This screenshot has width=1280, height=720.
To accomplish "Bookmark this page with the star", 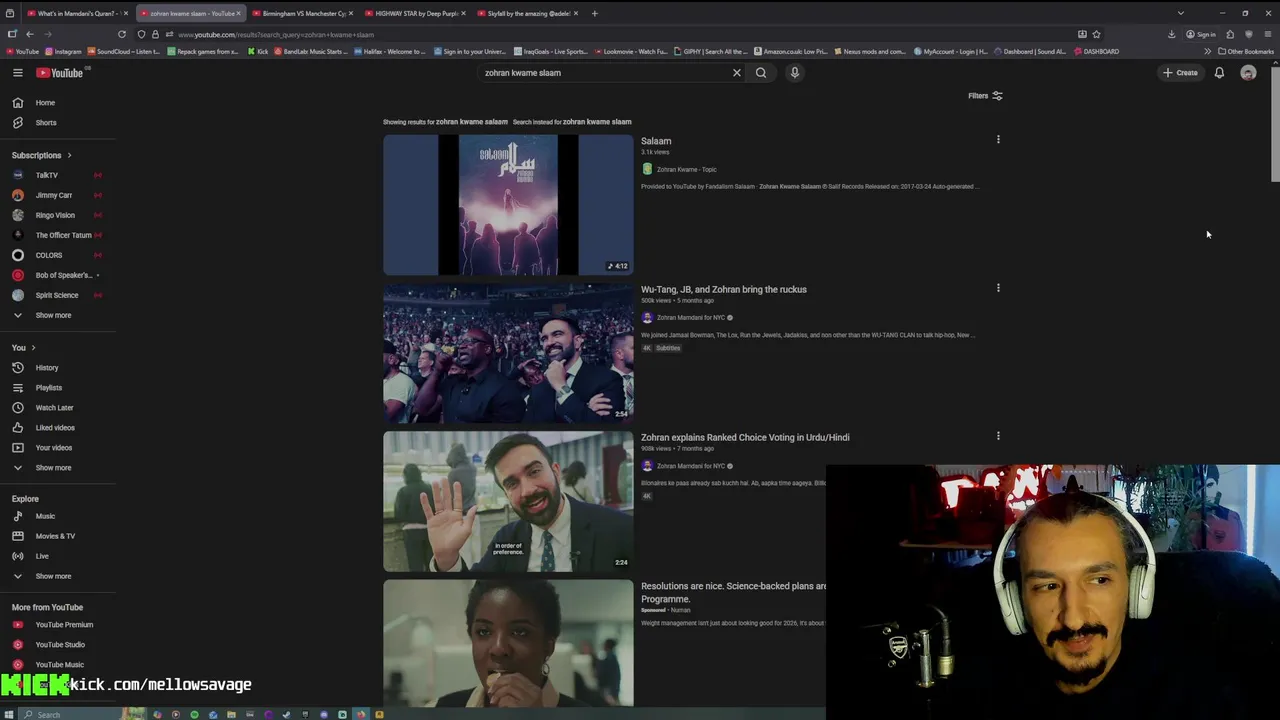I will (x=1096, y=34).
